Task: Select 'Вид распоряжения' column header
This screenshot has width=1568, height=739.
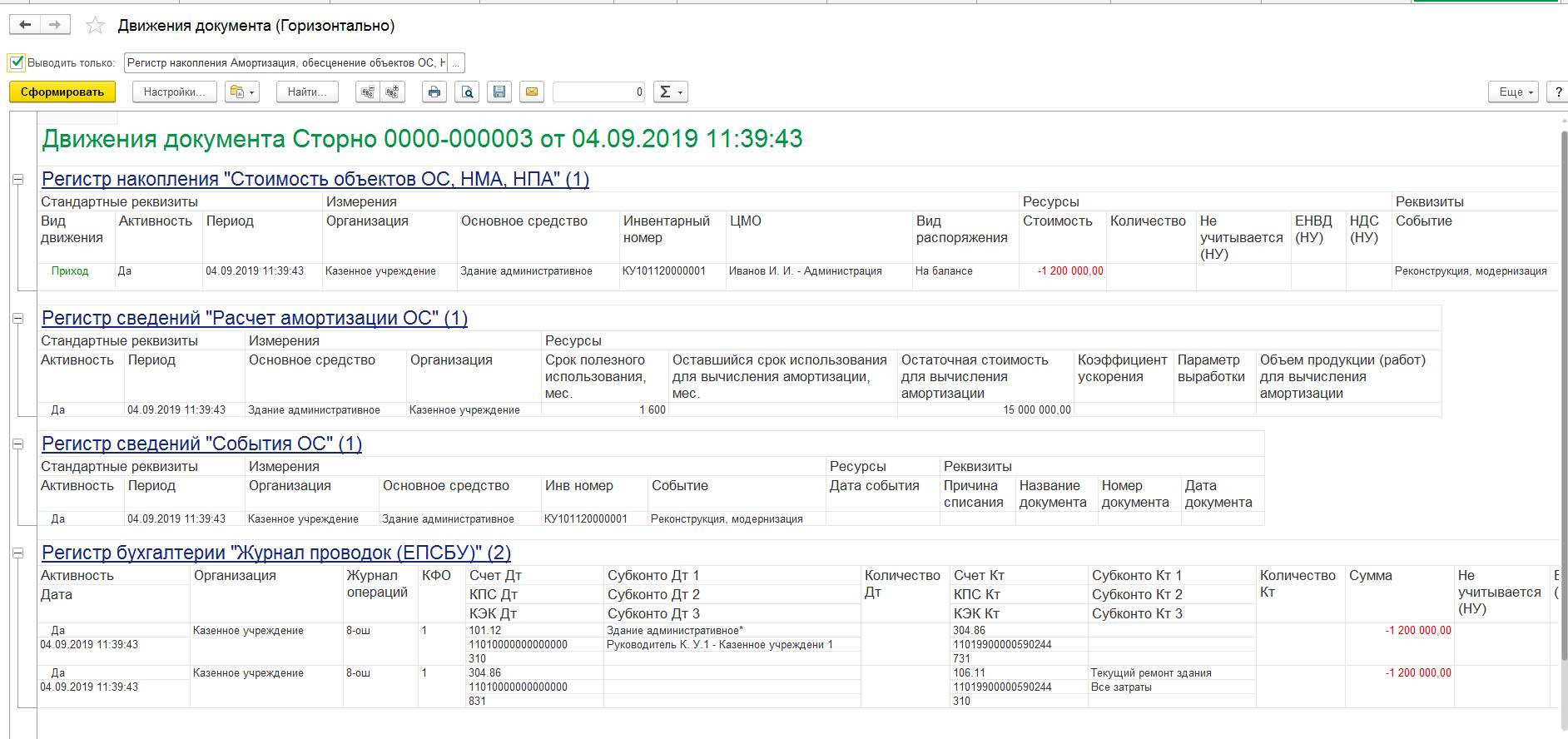Action: (961, 230)
